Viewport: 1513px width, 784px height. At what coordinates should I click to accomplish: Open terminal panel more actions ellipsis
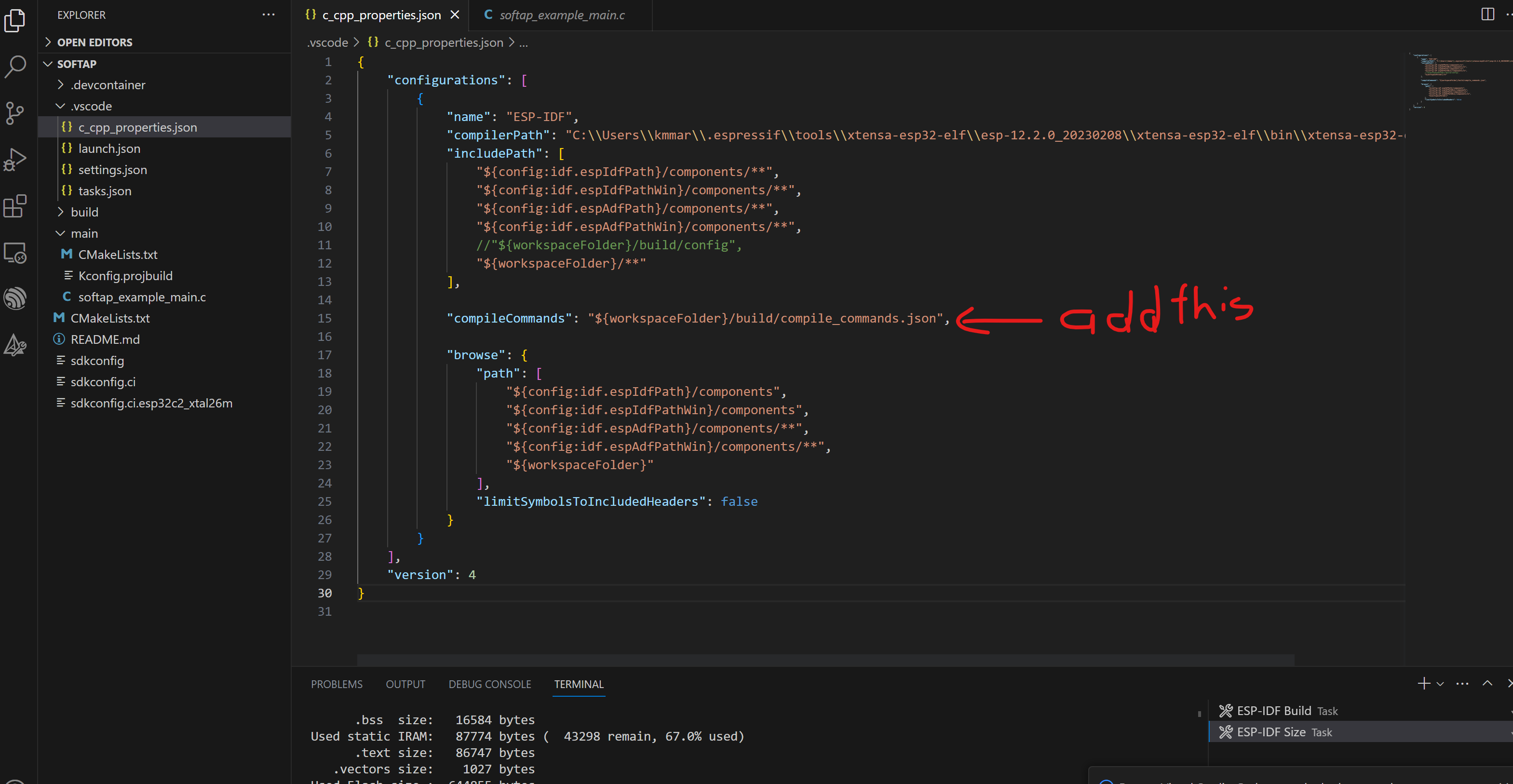(1462, 684)
